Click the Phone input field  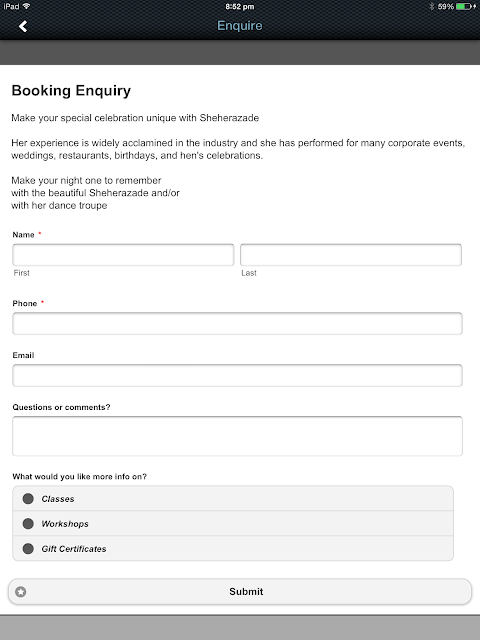point(238,323)
